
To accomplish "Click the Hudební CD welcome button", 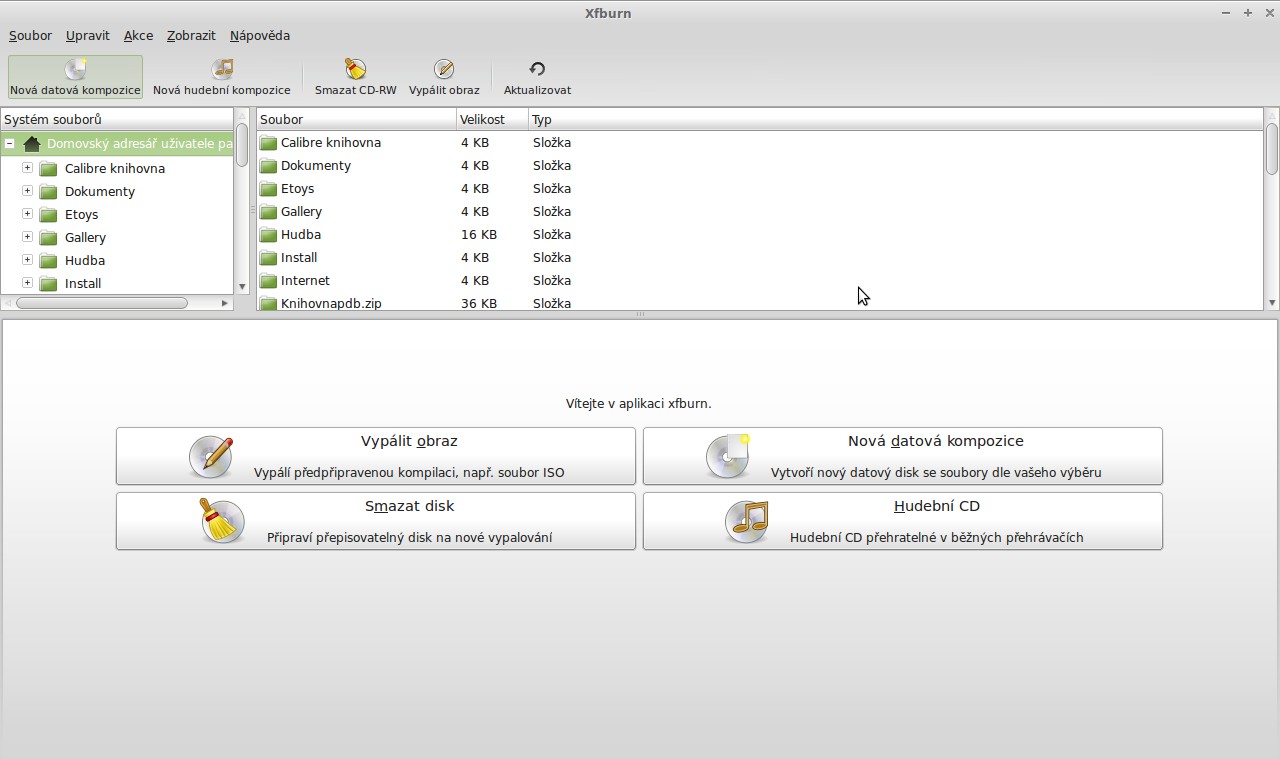I will click(903, 521).
